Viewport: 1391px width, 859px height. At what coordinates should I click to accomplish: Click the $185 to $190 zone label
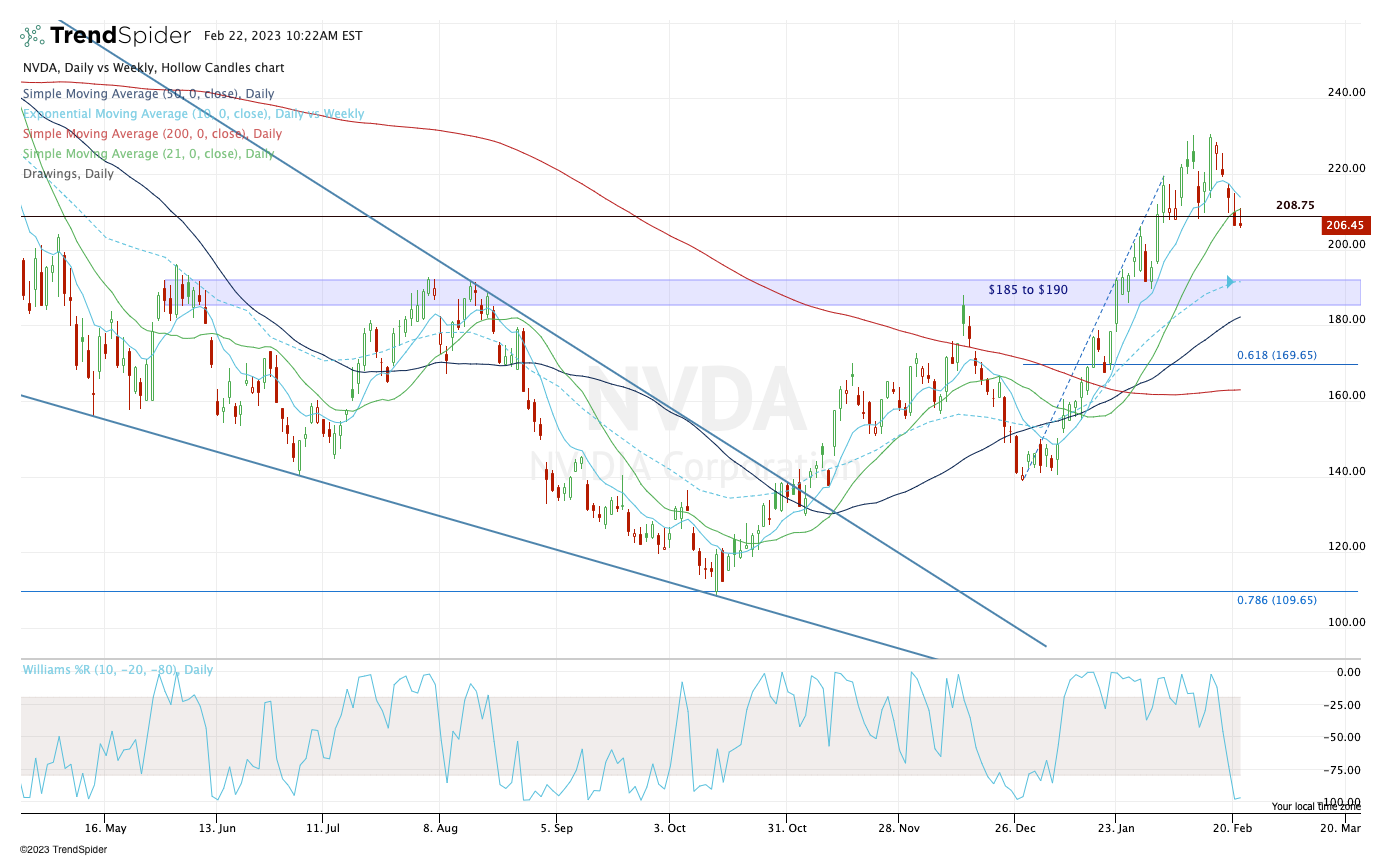tap(1028, 290)
